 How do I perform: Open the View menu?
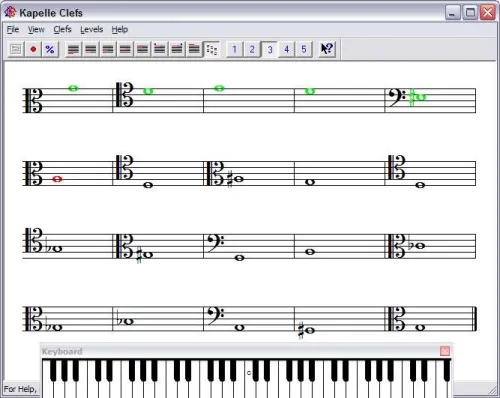tap(36, 30)
